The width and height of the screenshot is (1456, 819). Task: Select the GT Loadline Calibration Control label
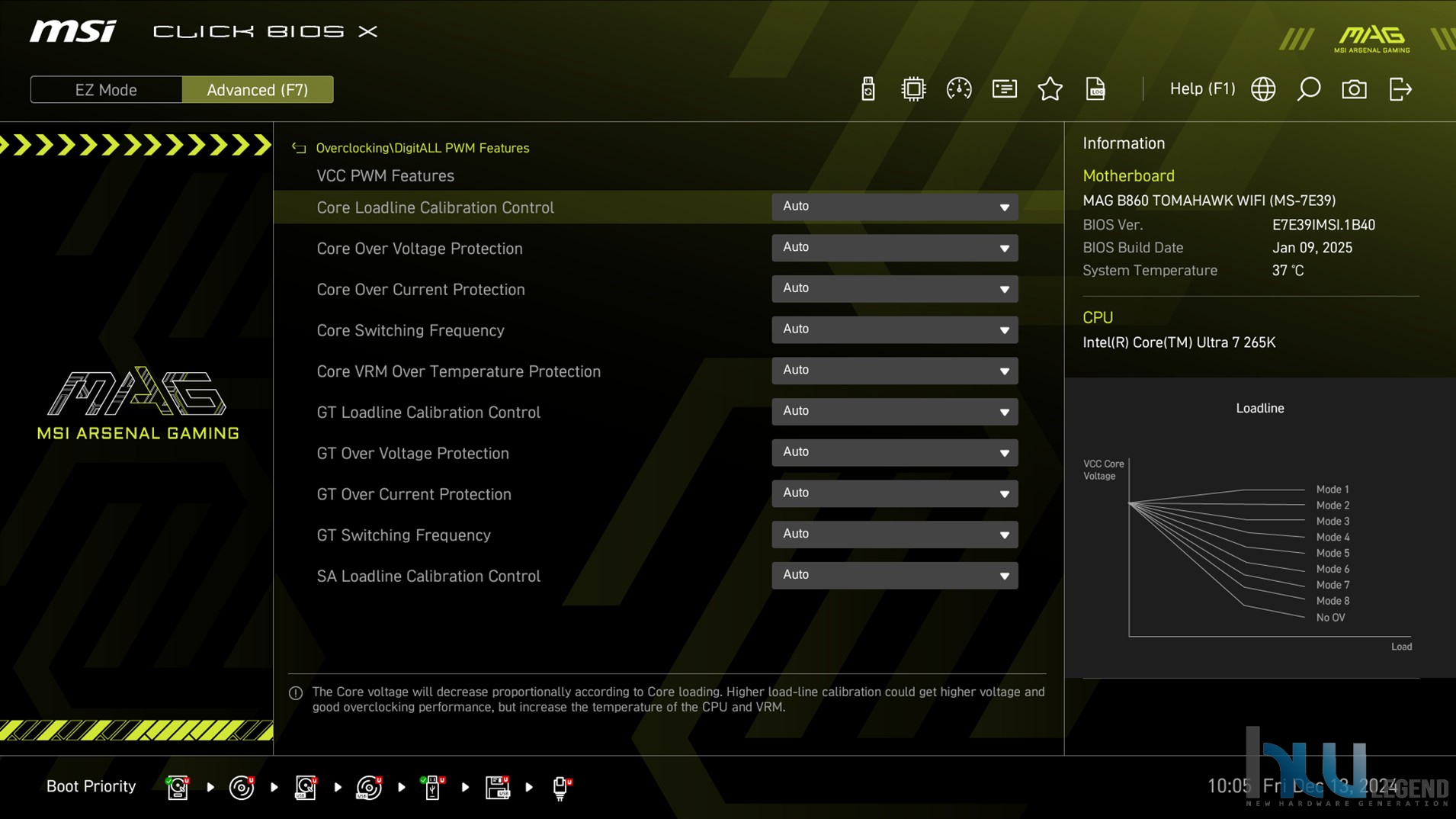[428, 413]
